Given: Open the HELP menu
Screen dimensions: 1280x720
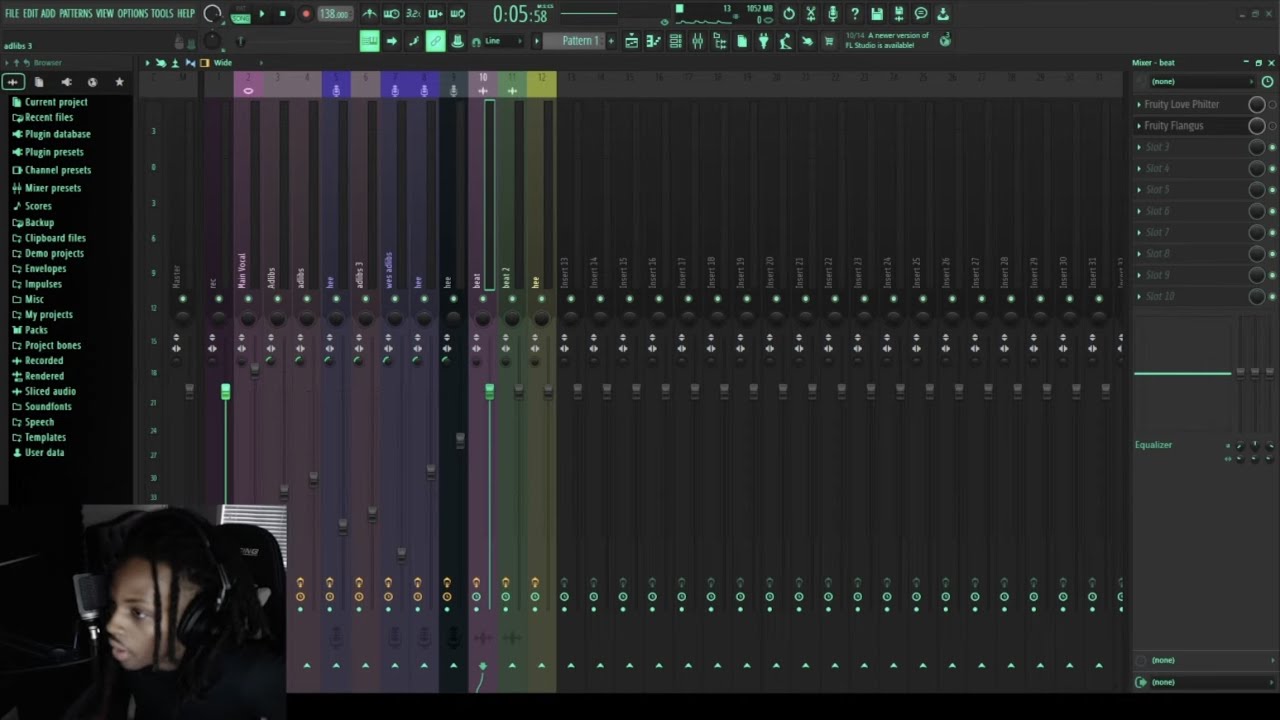Looking at the screenshot, I should click(x=186, y=13).
